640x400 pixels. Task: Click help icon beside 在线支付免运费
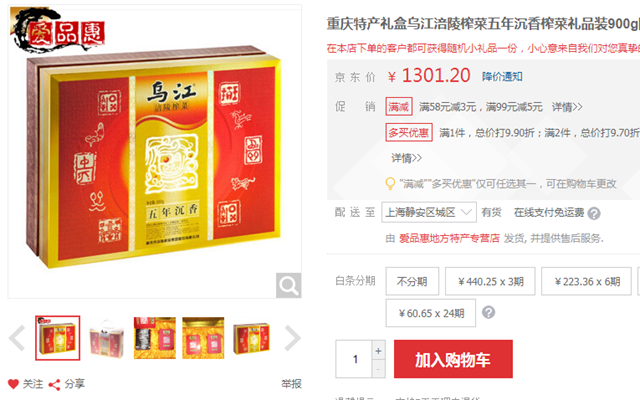tap(594, 213)
